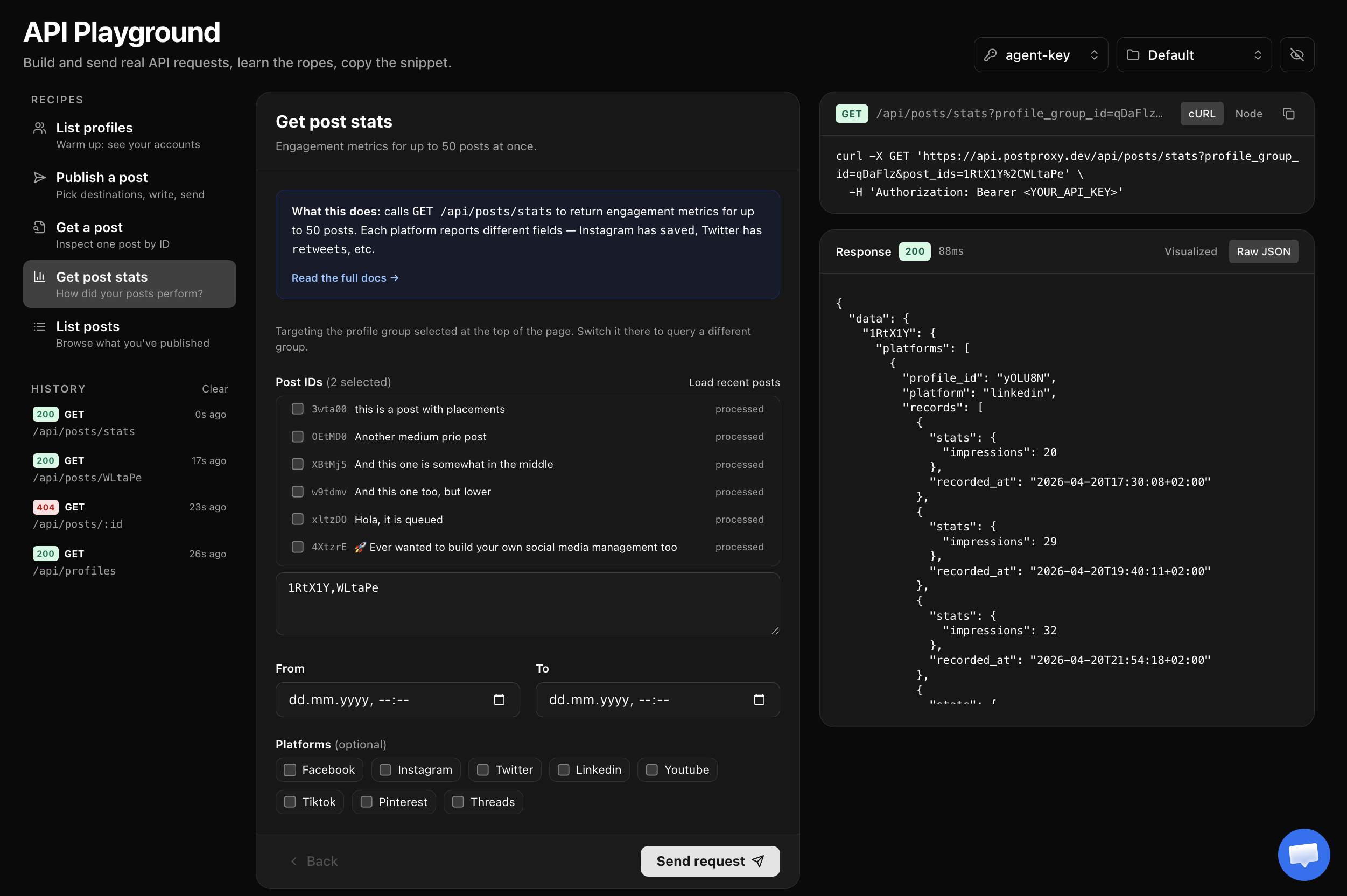Click the From date input field
1347x896 pixels.
click(398, 699)
